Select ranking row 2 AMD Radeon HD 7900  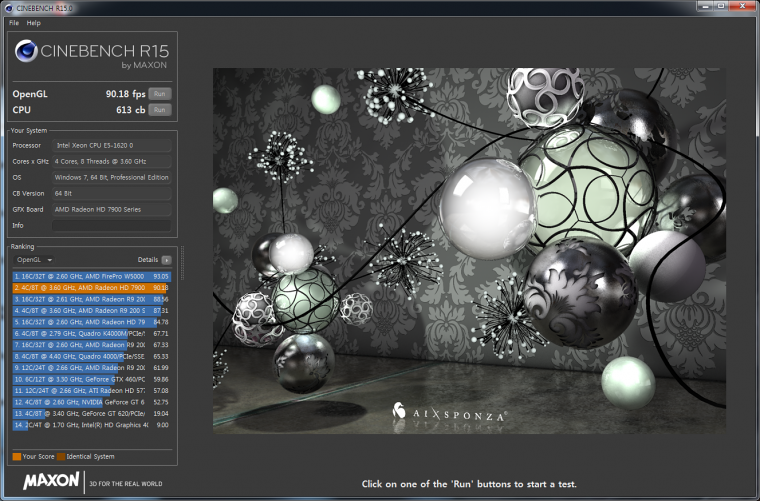pyautogui.click(x=92, y=288)
